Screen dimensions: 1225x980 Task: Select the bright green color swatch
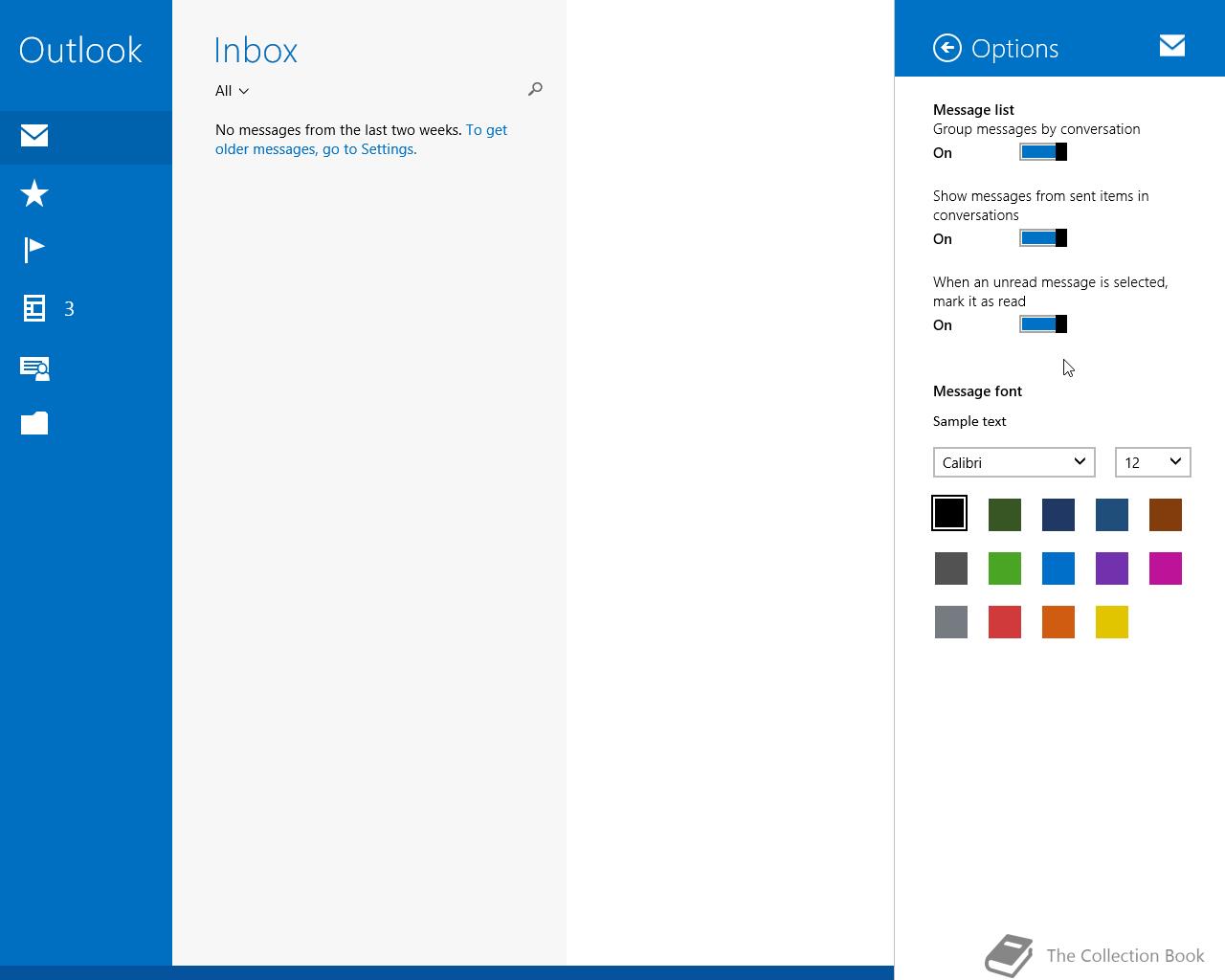tap(1005, 568)
